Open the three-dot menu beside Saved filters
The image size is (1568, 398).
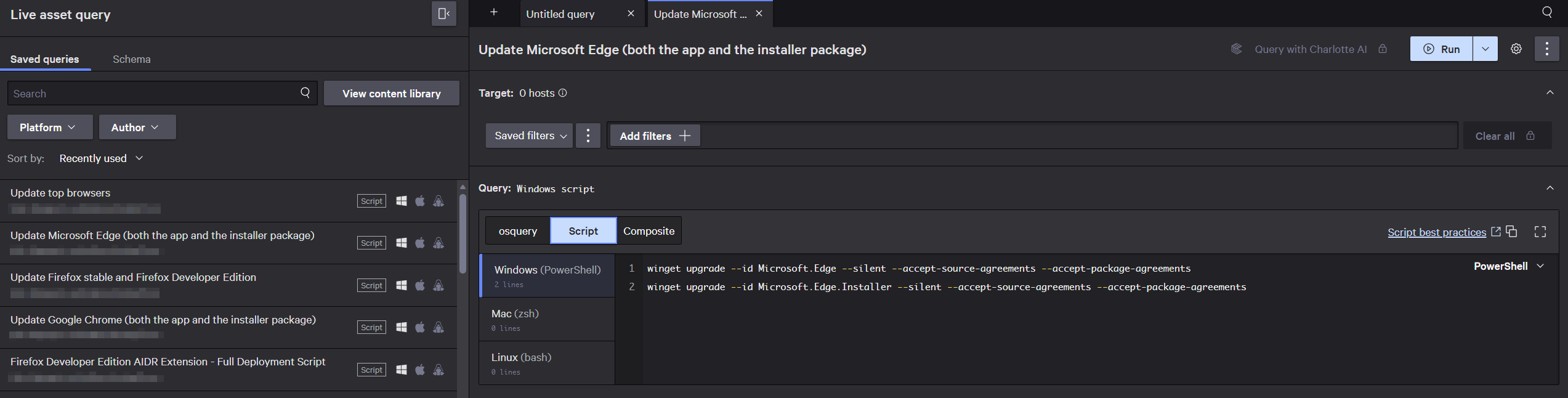tap(588, 136)
